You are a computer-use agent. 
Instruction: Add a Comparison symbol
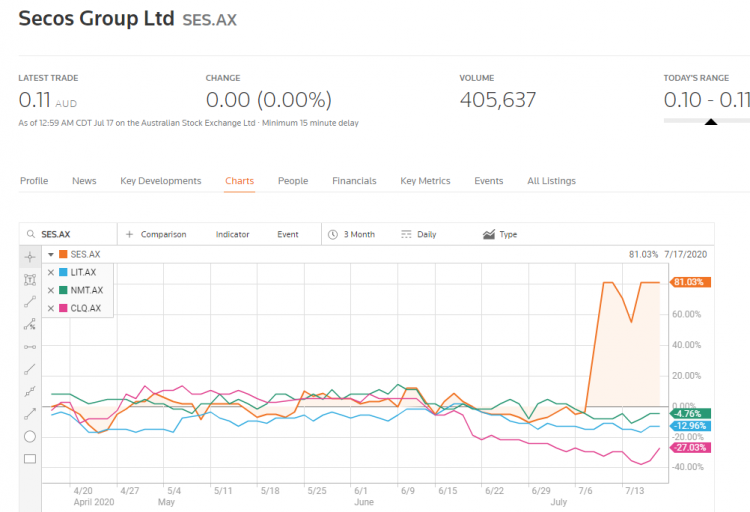point(156,235)
